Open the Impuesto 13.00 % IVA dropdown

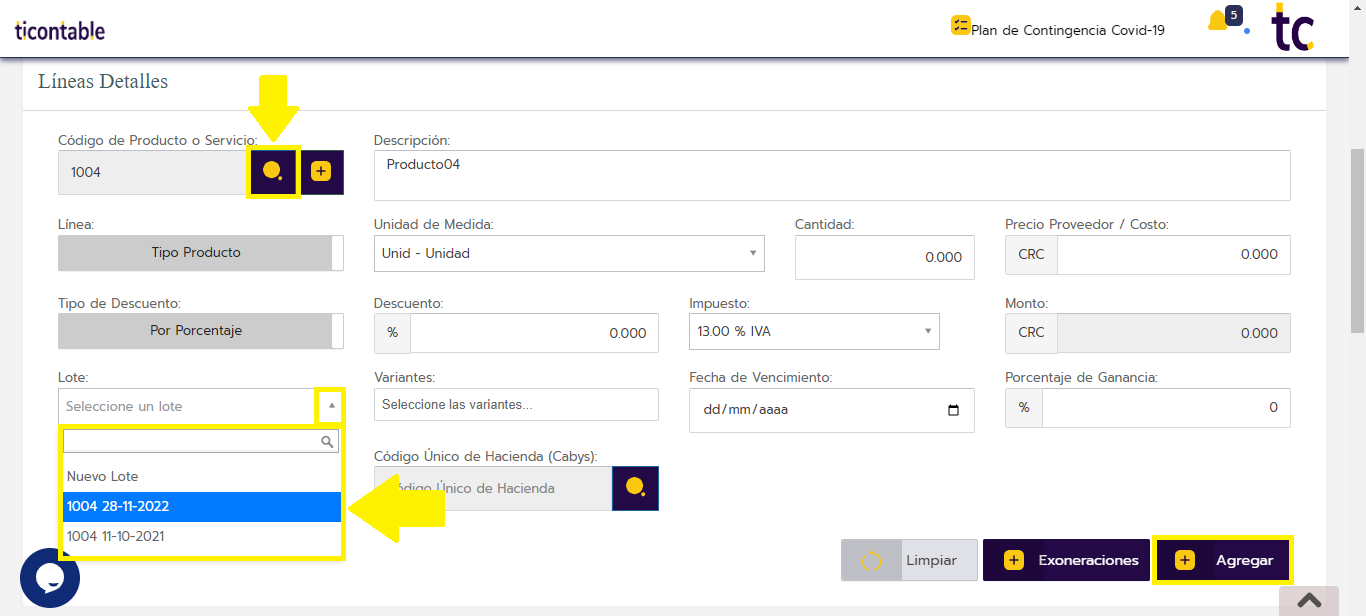814,331
